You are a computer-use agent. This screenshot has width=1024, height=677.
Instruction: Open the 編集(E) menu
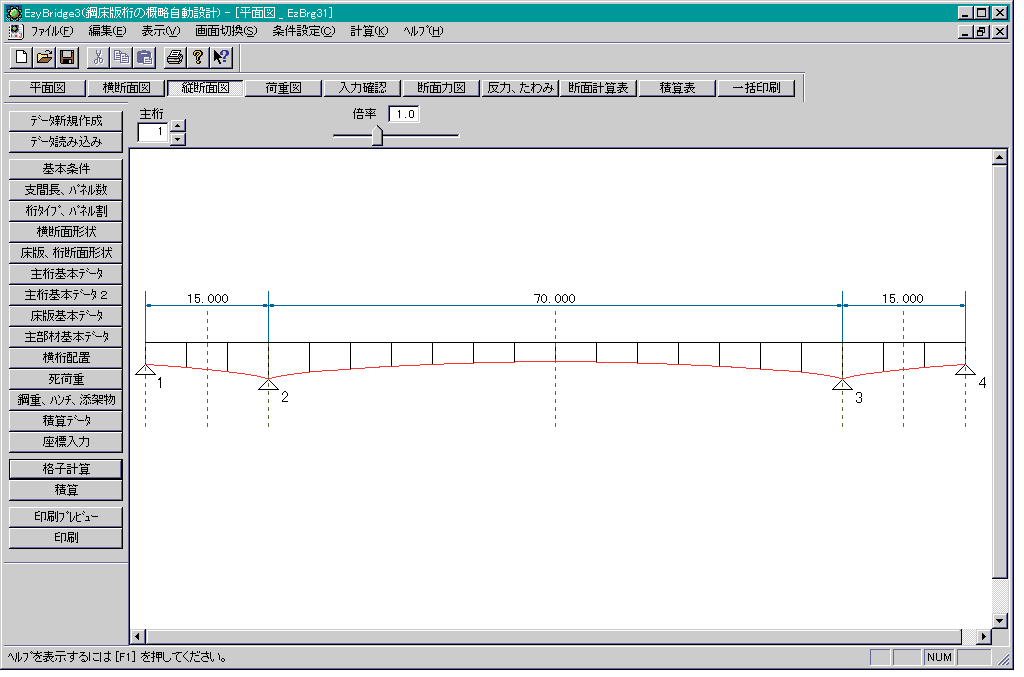pos(107,31)
